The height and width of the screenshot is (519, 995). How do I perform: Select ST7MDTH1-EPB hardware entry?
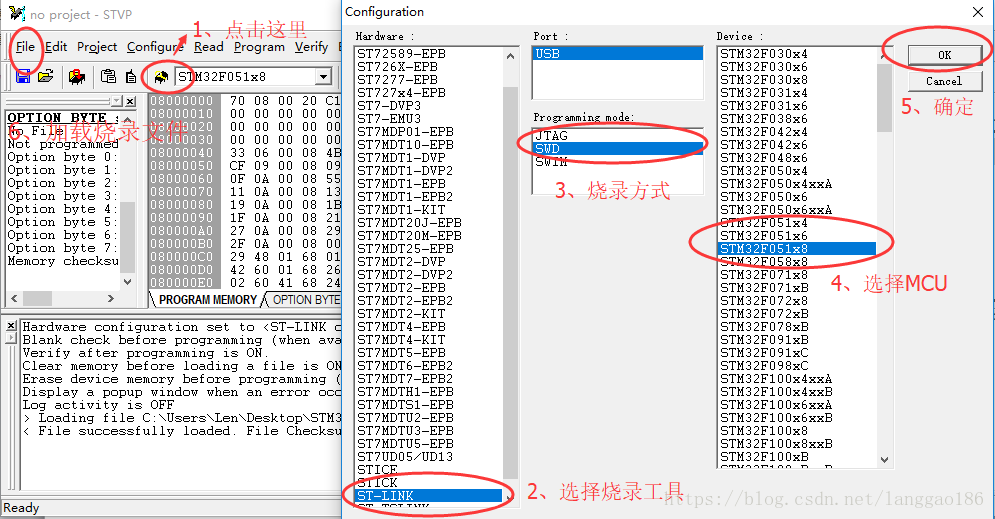(x=429, y=391)
